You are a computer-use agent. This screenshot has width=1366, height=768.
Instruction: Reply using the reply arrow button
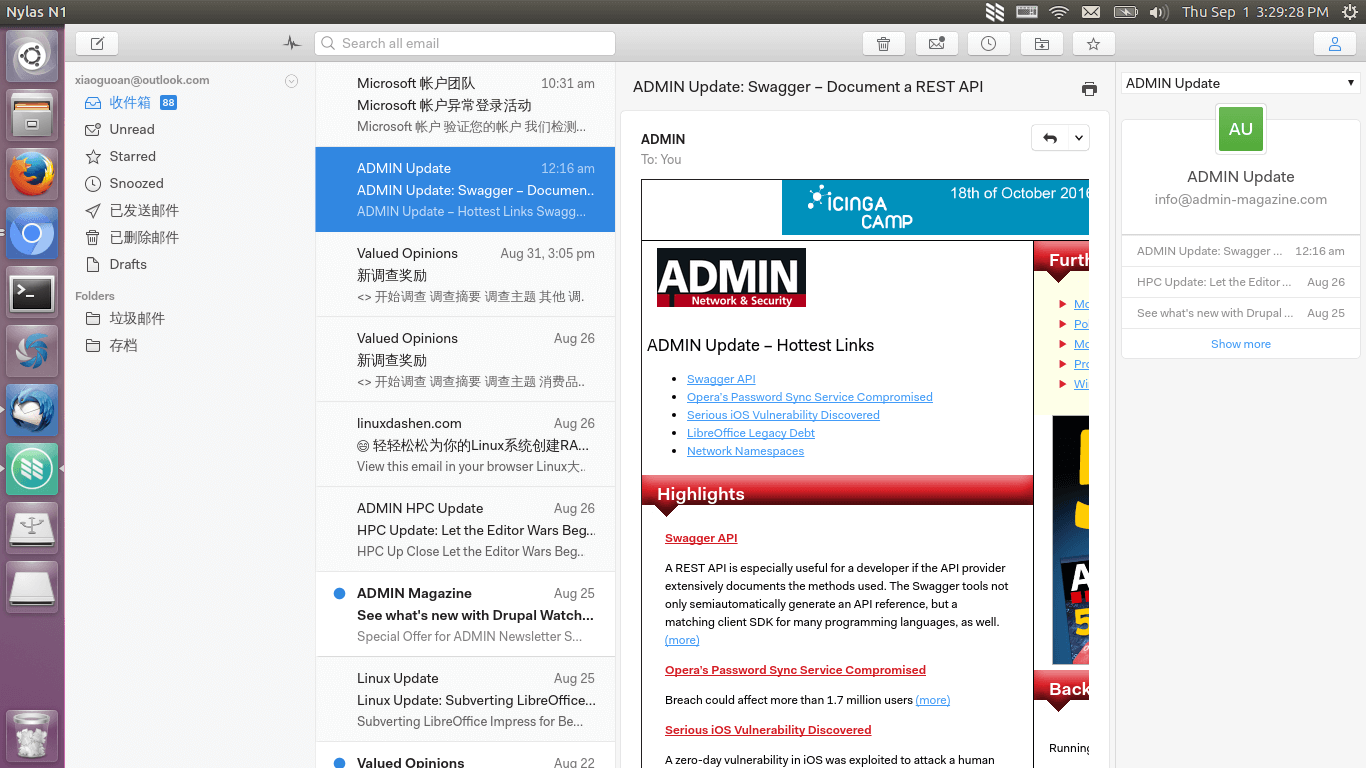1049,138
